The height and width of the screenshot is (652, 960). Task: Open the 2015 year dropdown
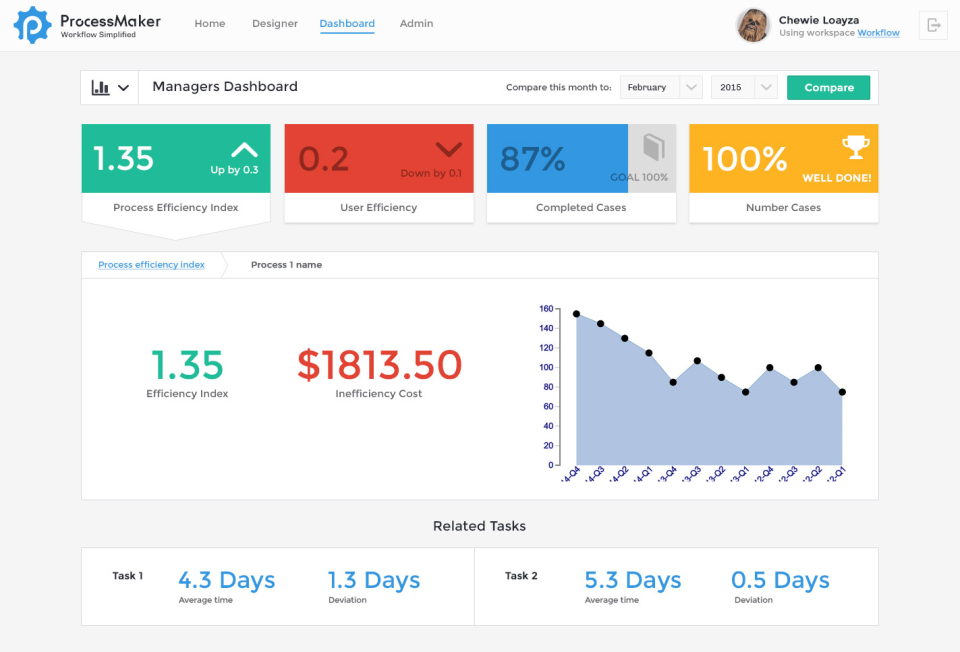pyautogui.click(x=743, y=87)
